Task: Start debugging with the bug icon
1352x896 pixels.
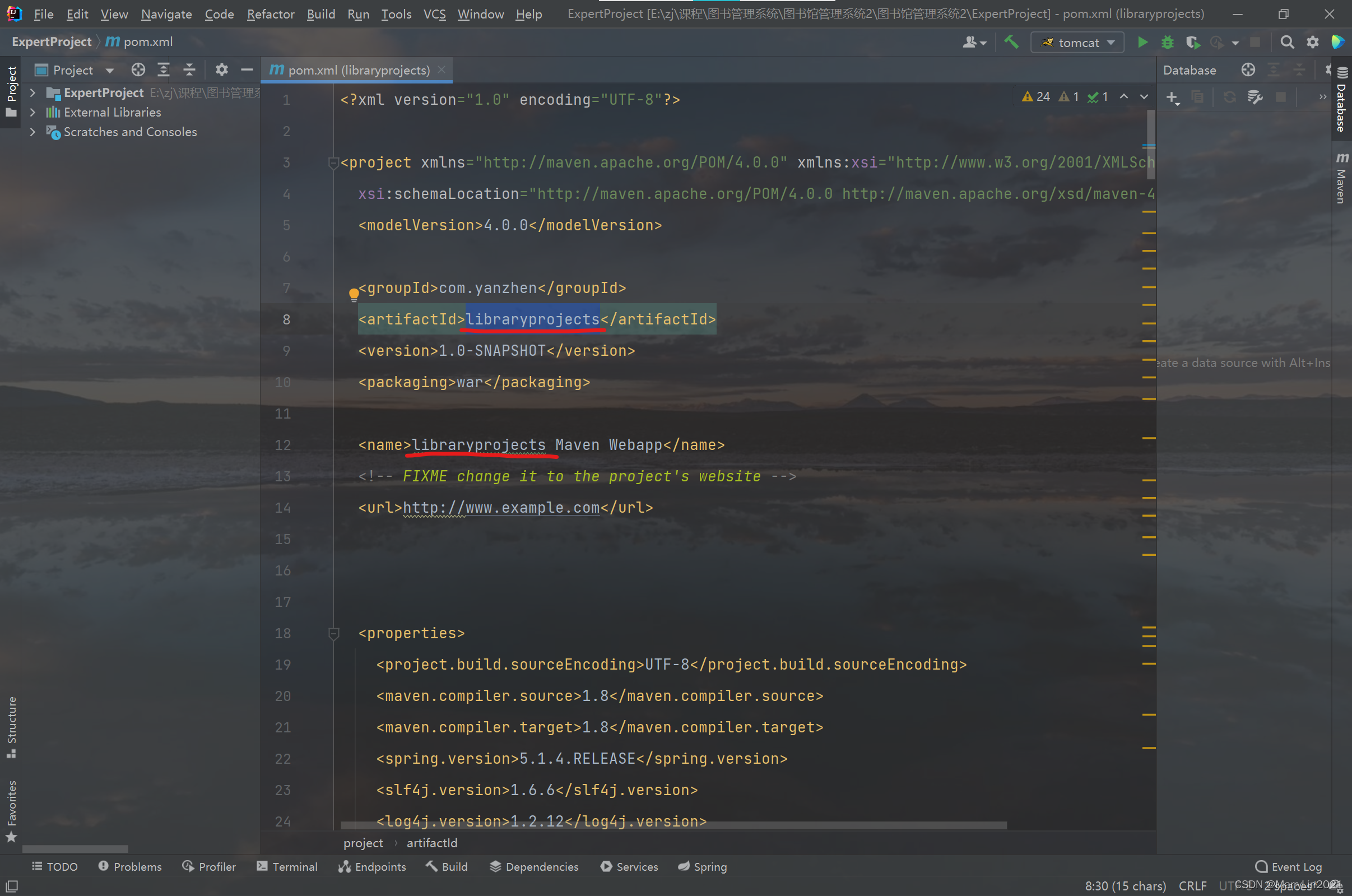Action: tap(1168, 42)
